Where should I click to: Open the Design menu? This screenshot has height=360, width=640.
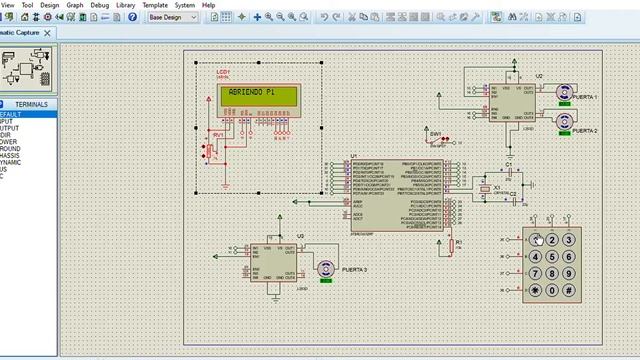point(50,5)
